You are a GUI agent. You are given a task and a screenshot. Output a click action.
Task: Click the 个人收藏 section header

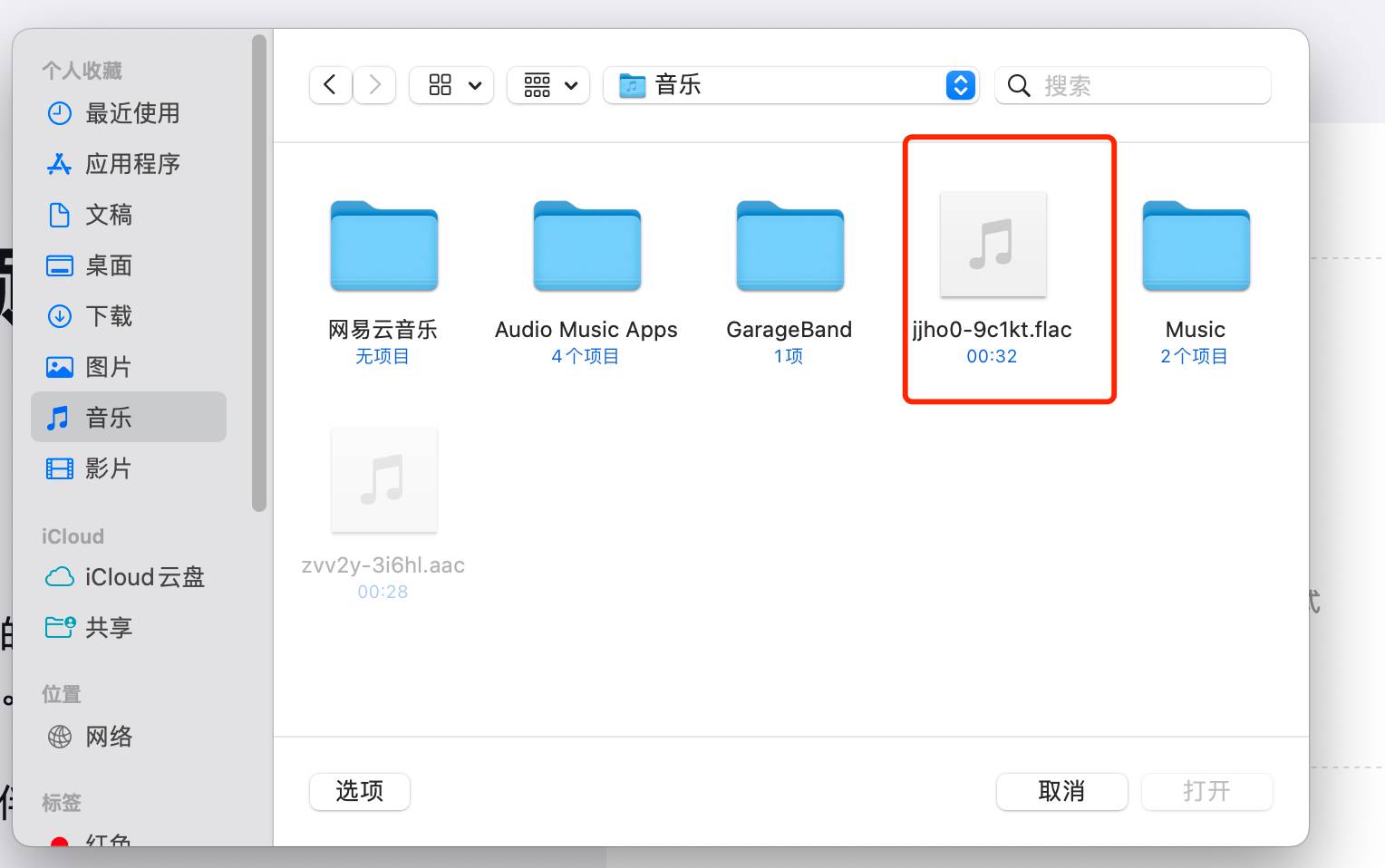[82, 71]
